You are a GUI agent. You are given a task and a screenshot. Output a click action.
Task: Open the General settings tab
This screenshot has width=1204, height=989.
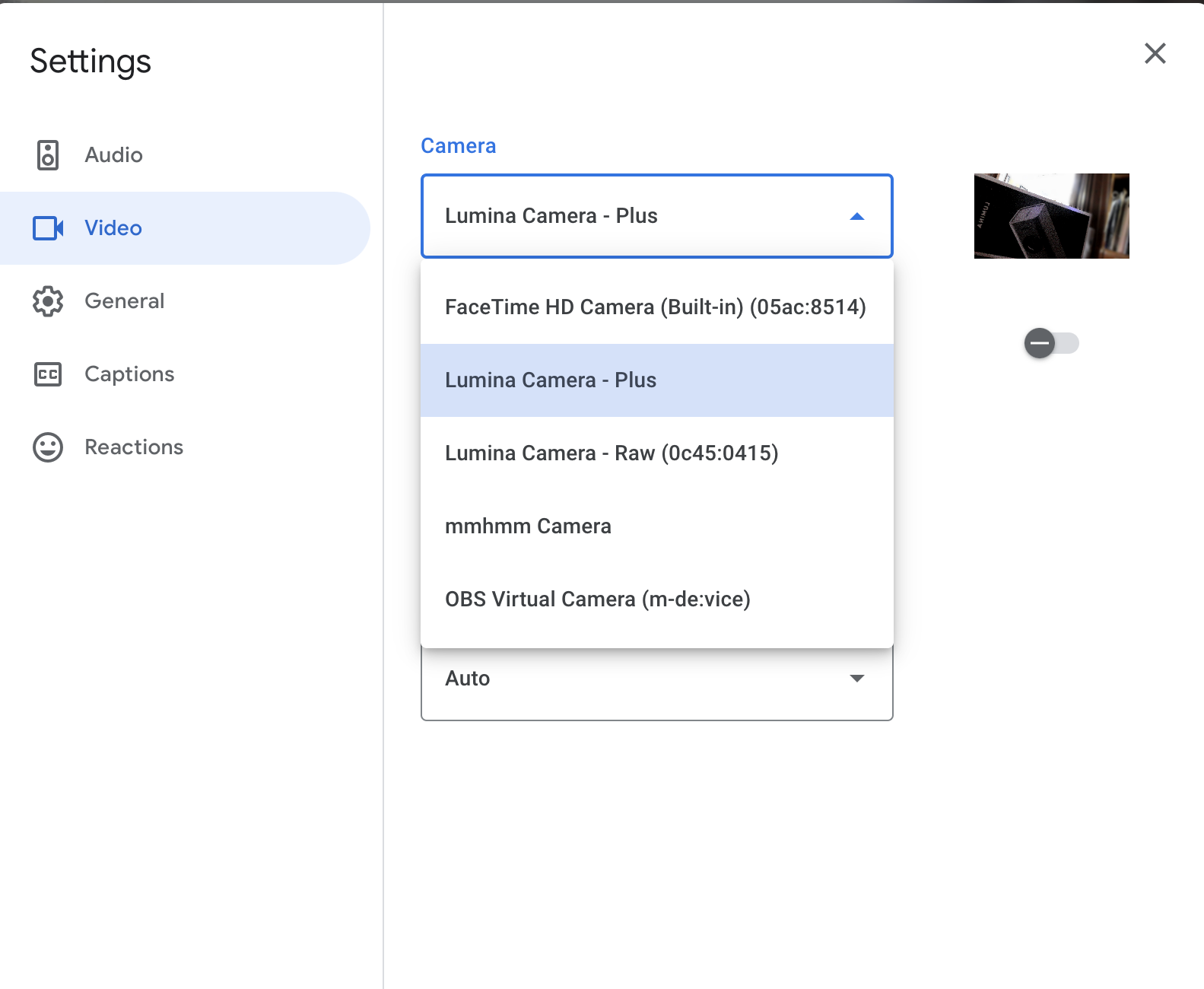185,301
